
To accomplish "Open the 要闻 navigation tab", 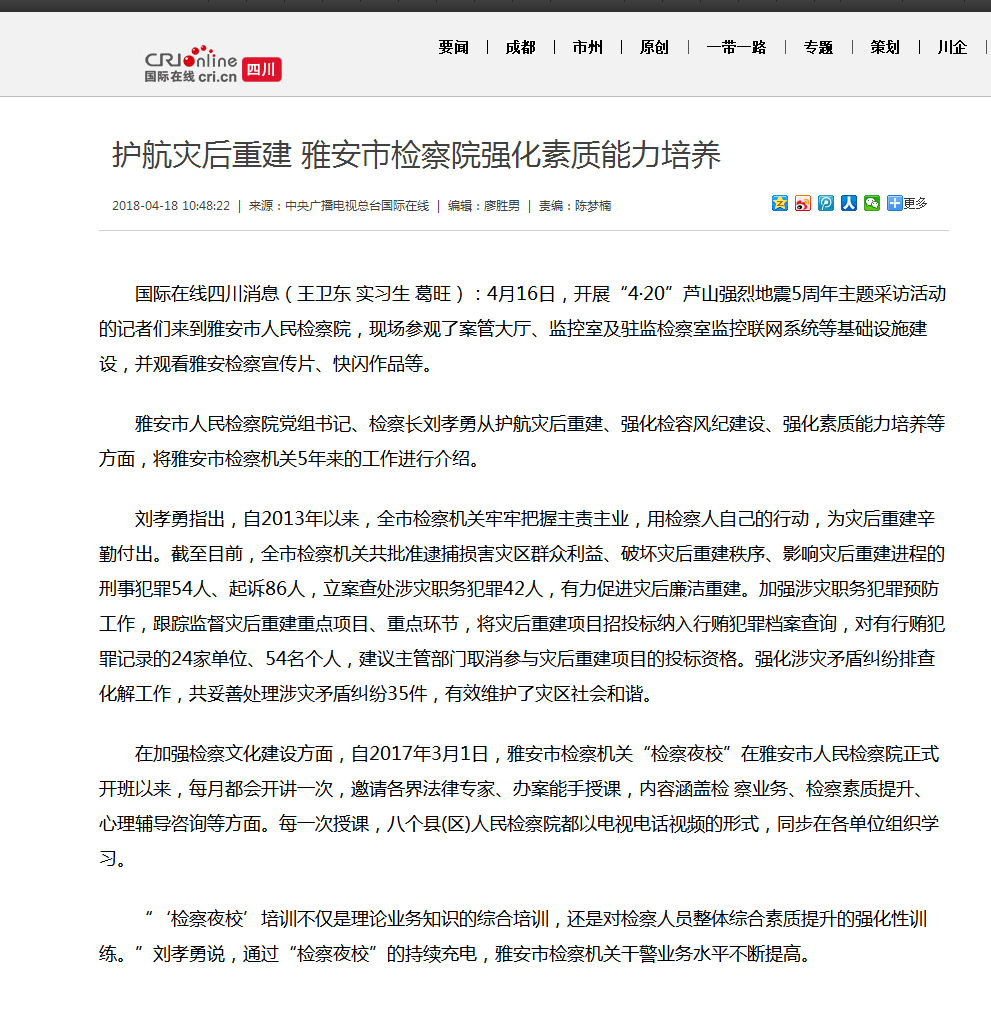I will [453, 47].
